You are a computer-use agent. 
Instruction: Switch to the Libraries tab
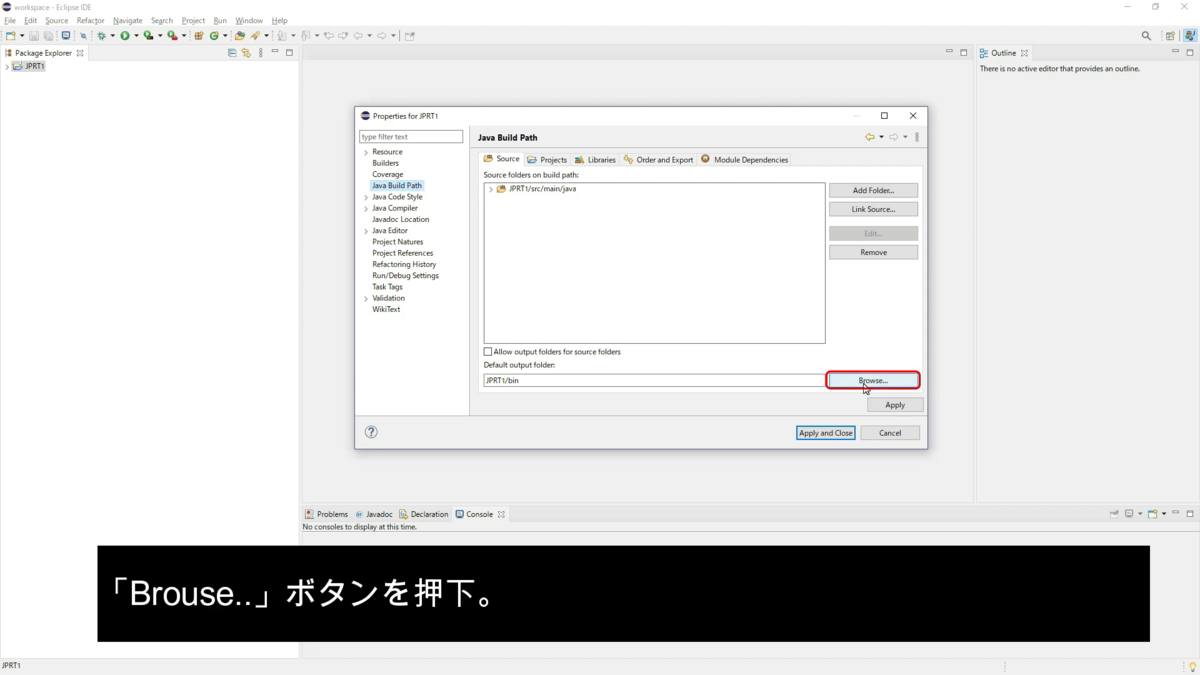tap(595, 160)
